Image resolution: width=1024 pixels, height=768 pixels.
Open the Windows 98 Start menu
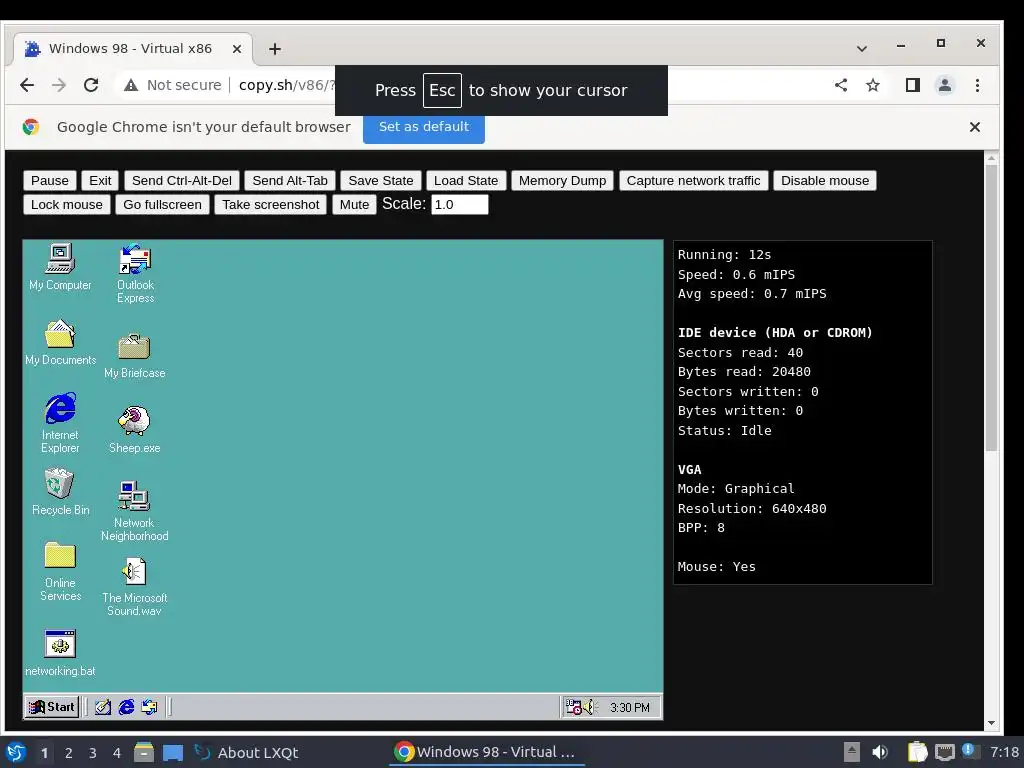click(52, 707)
